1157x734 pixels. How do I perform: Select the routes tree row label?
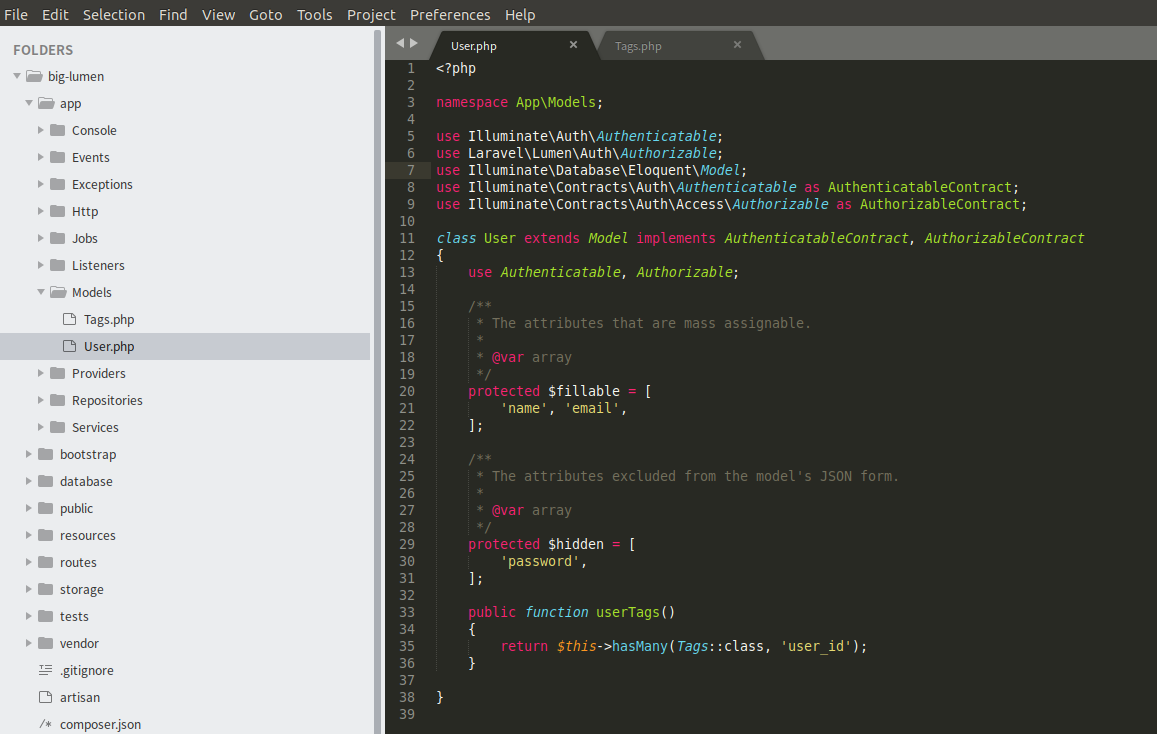point(78,562)
